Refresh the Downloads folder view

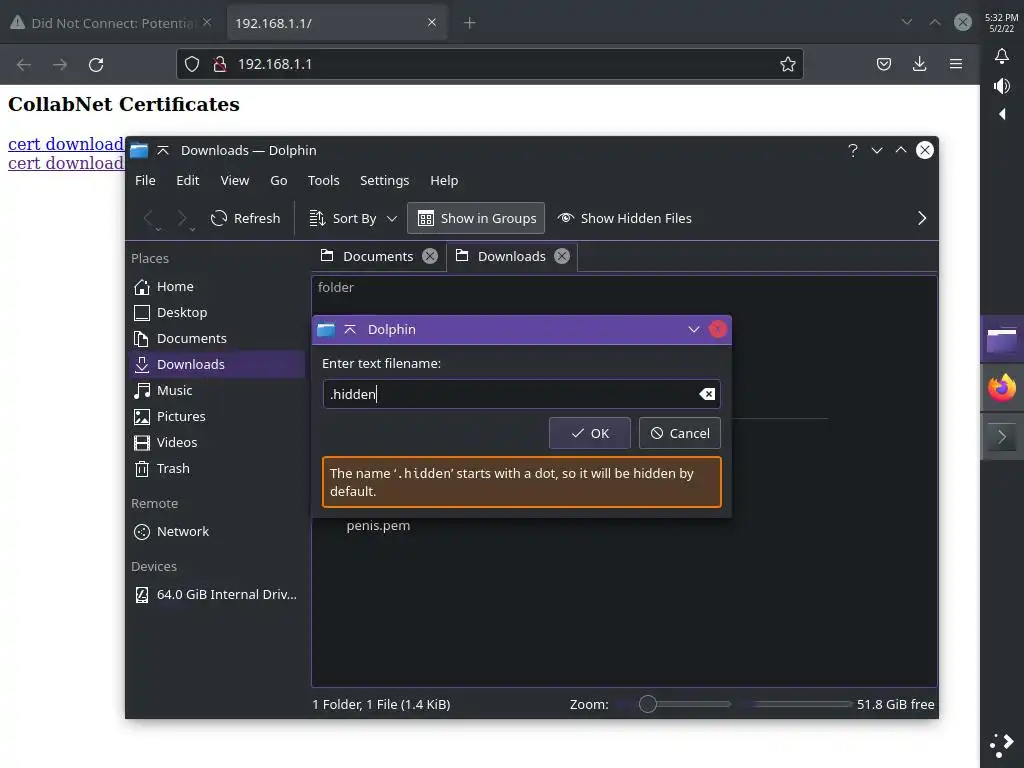(x=245, y=218)
